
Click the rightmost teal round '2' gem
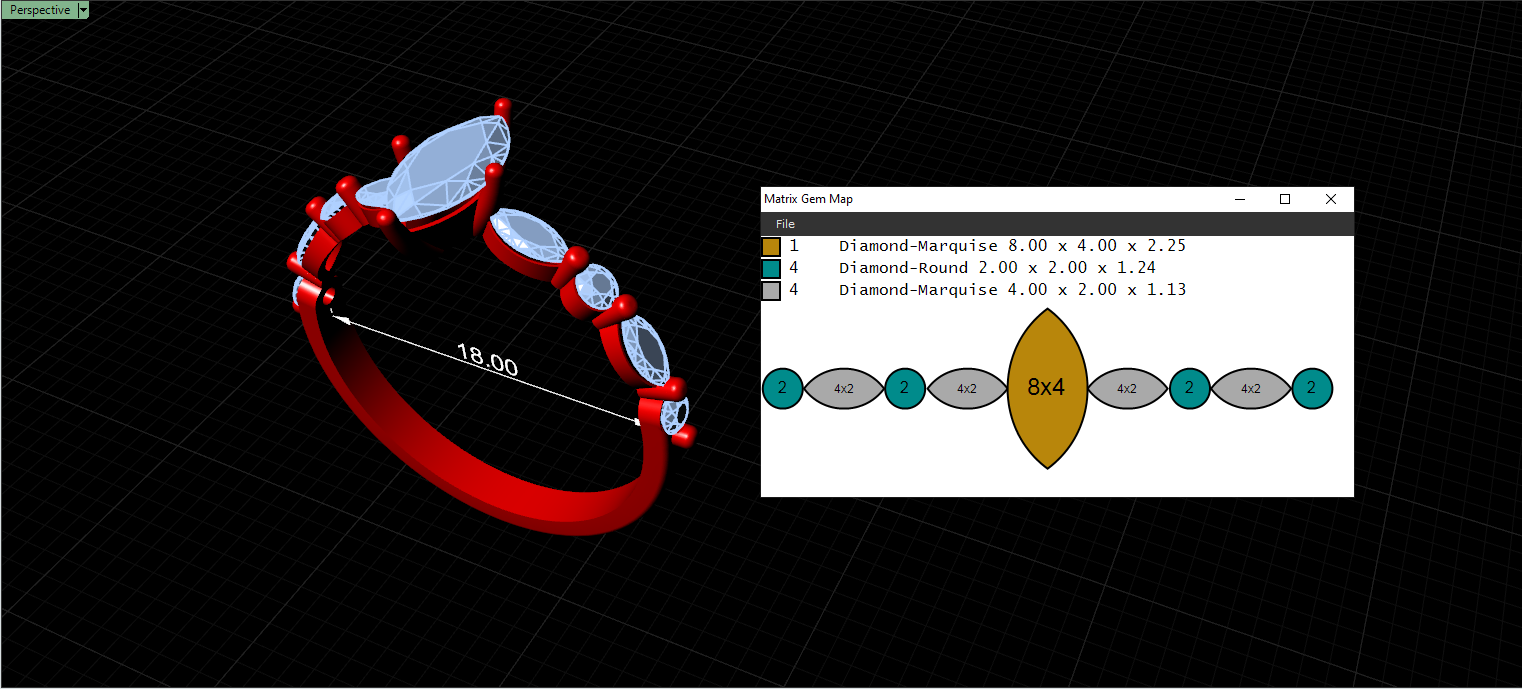point(1312,388)
